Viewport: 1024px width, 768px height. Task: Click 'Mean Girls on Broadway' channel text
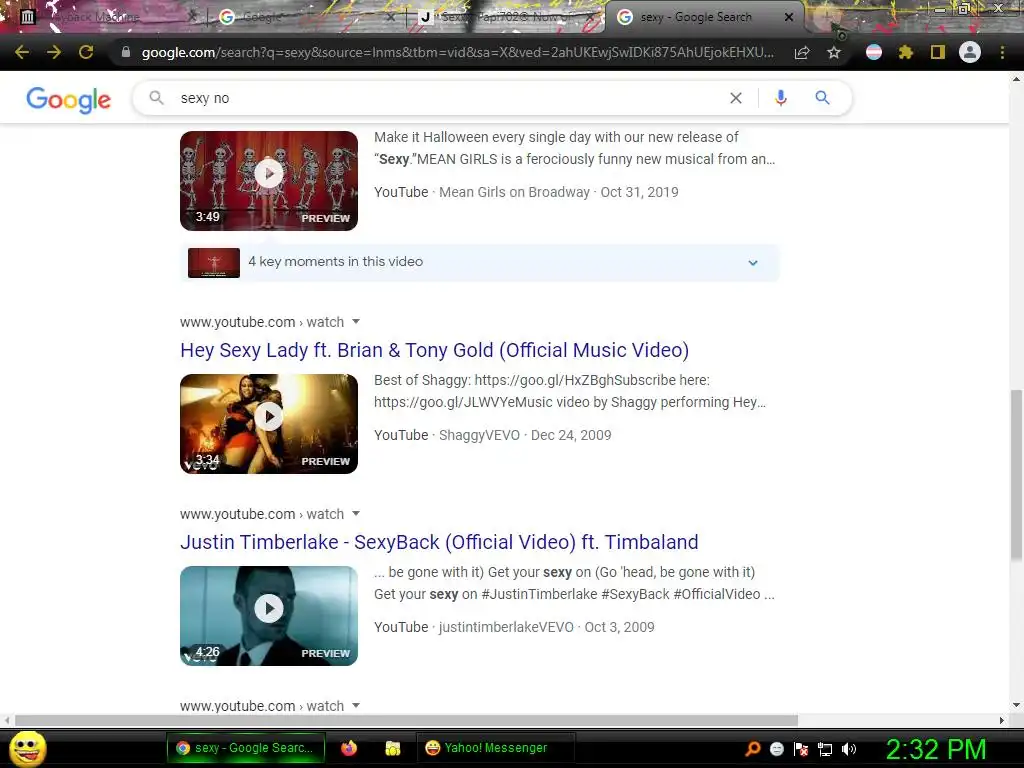coord(514,192)
